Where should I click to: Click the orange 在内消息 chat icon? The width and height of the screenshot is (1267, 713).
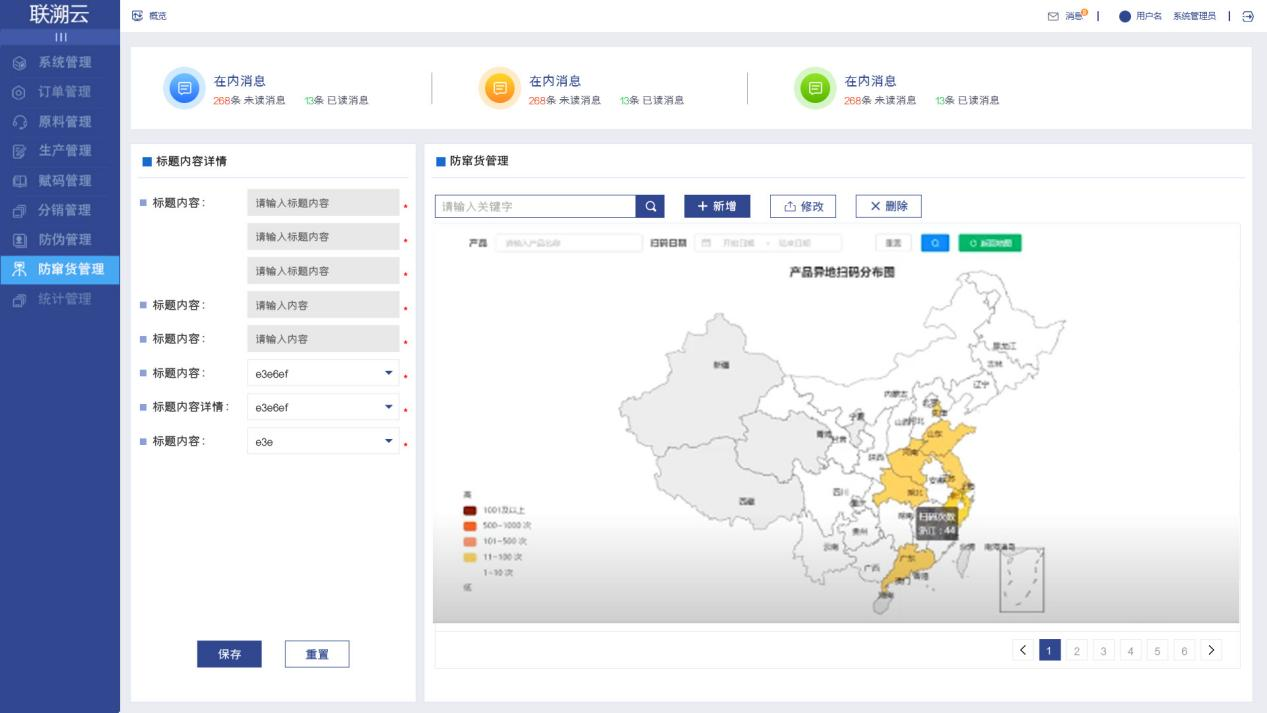(500, 88)
